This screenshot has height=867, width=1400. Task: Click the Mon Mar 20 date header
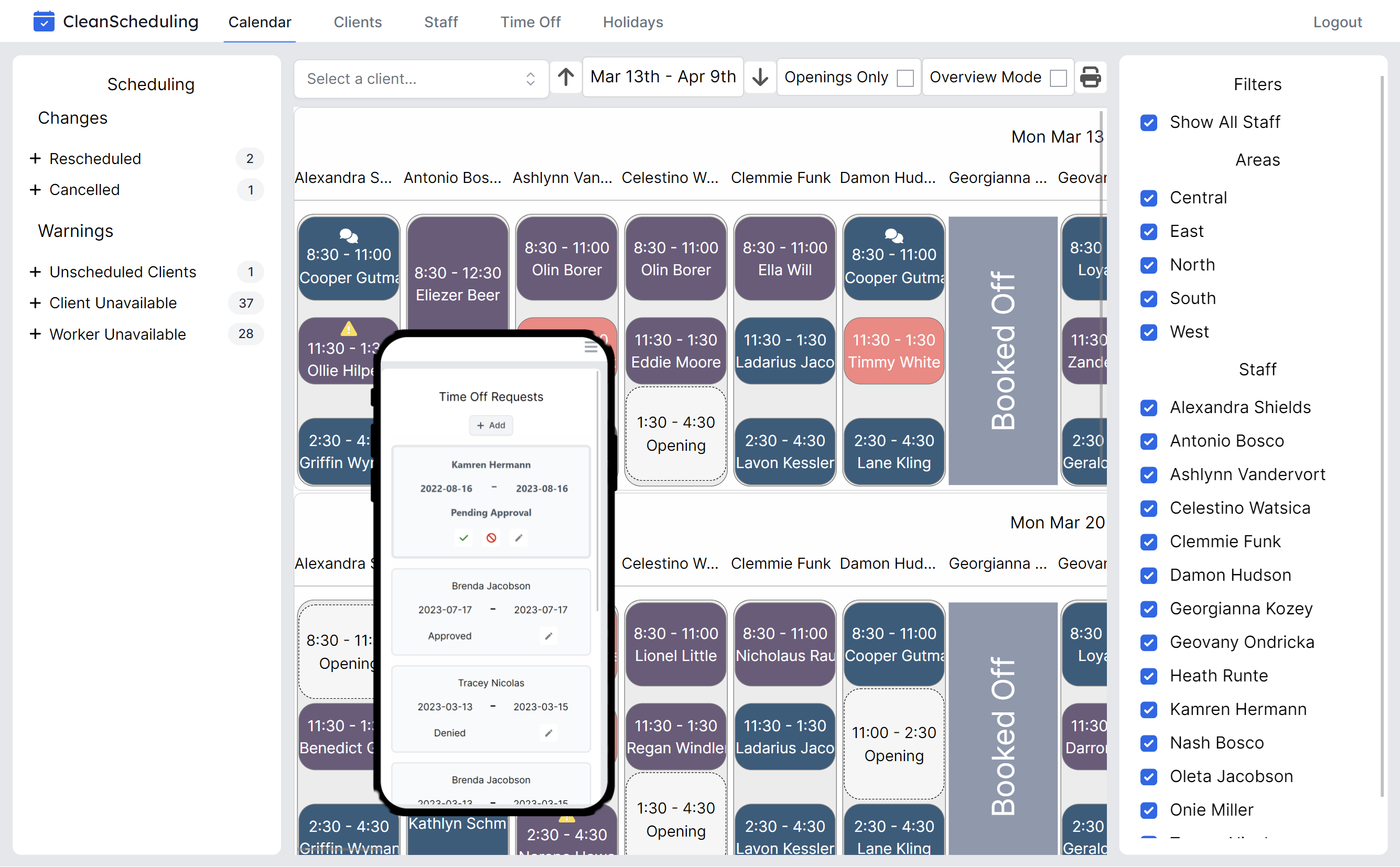1057,523
